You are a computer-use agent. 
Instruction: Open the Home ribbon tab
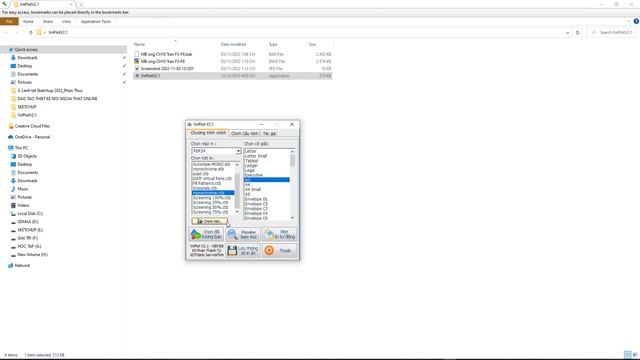(x=28, y=21)
